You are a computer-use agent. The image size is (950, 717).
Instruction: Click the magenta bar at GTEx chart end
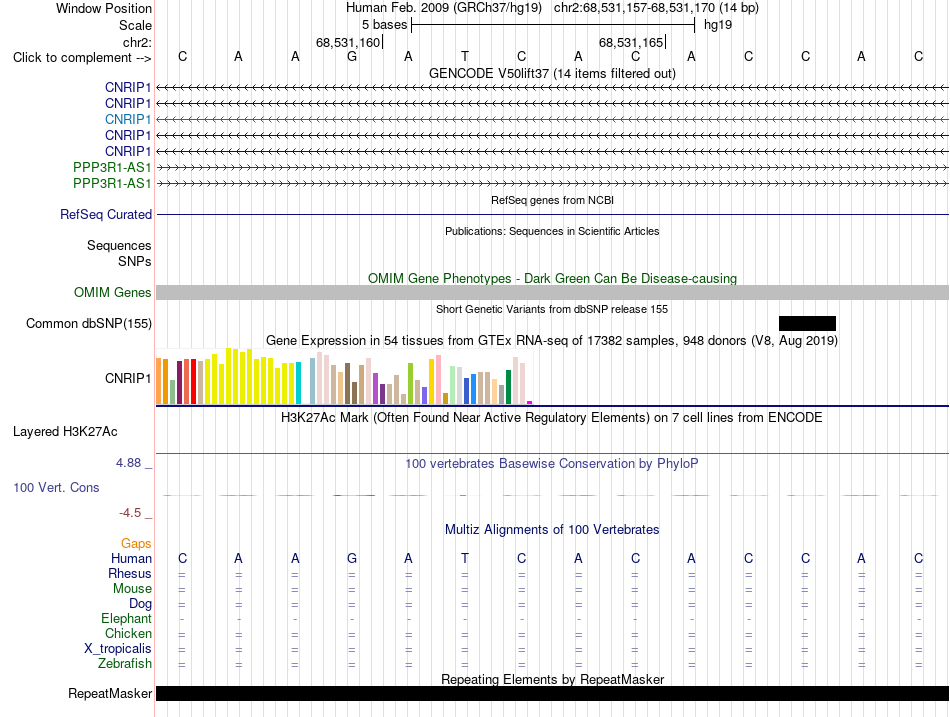coord(530,402)
